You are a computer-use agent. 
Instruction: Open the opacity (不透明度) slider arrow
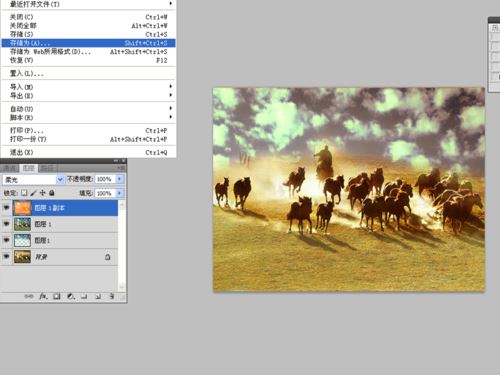pyautogui.click(x=119, y=179)
